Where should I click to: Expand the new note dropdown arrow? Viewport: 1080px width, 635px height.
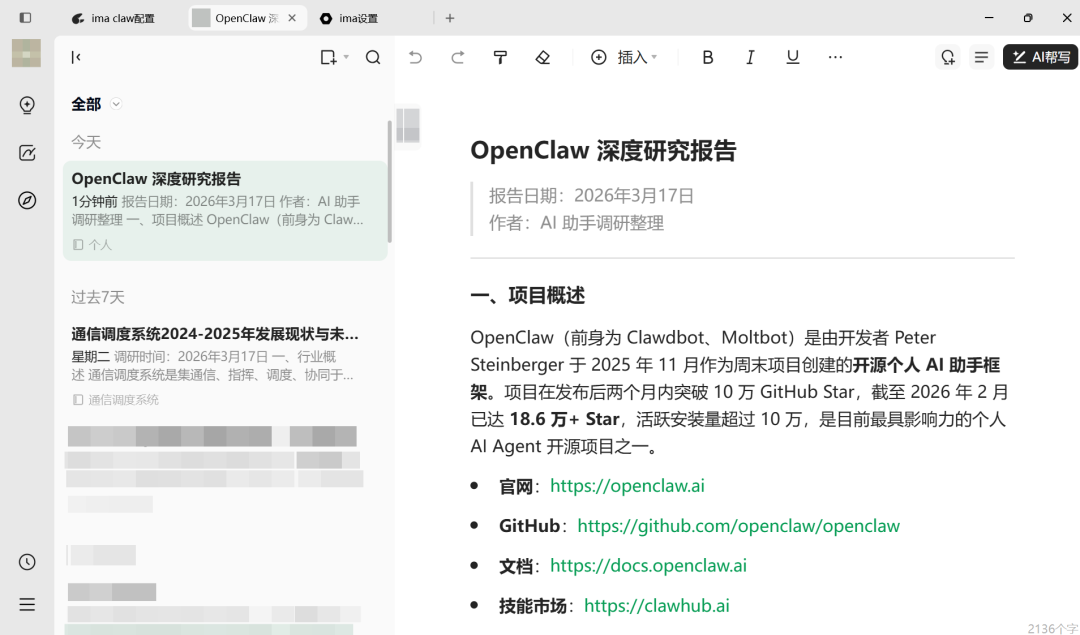pyautogui.click(x=346, y=57)
